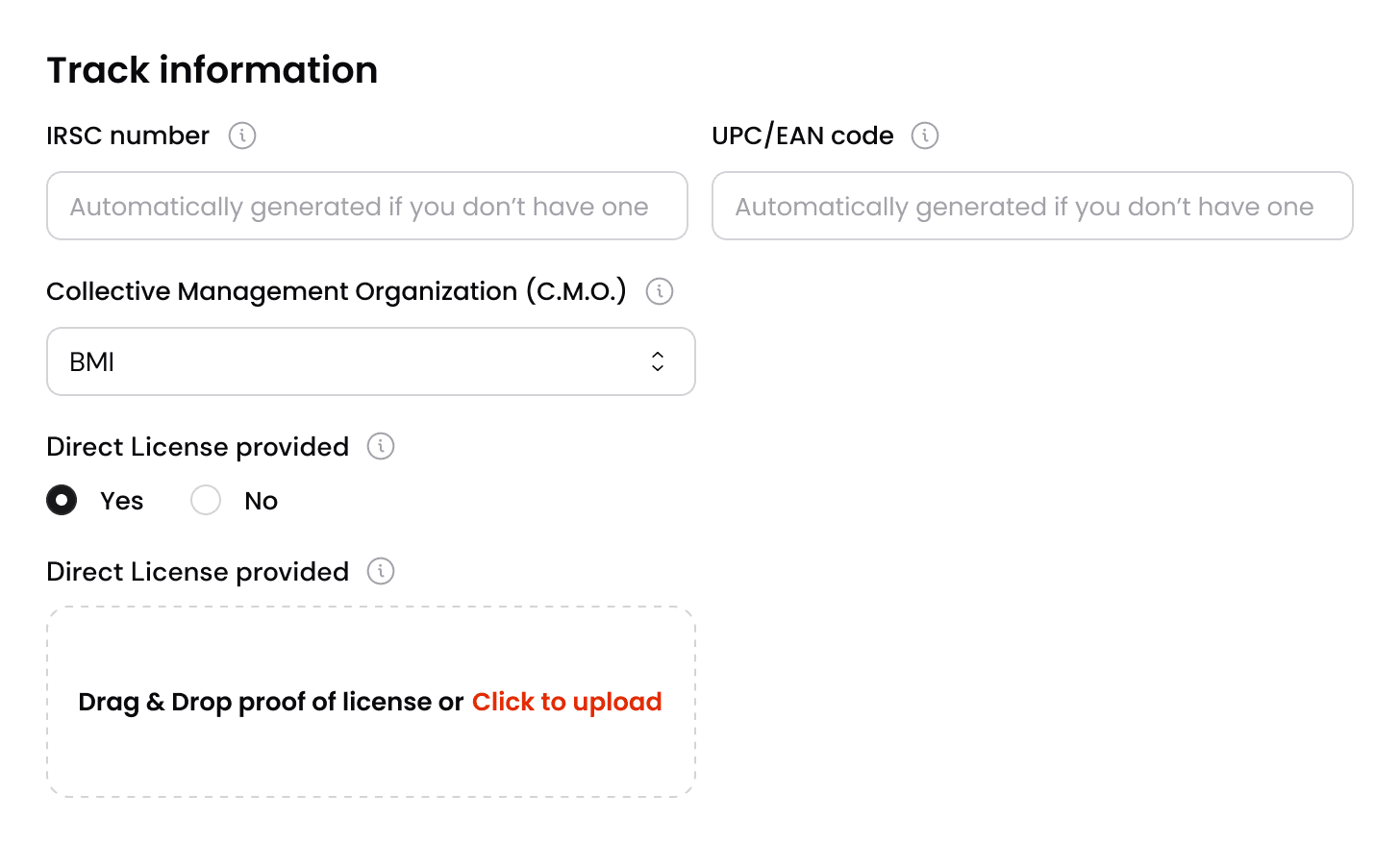Screen dimensions: 1400x844
Task: Focus the IRSC number input field
Action: [x=366, y=206]
